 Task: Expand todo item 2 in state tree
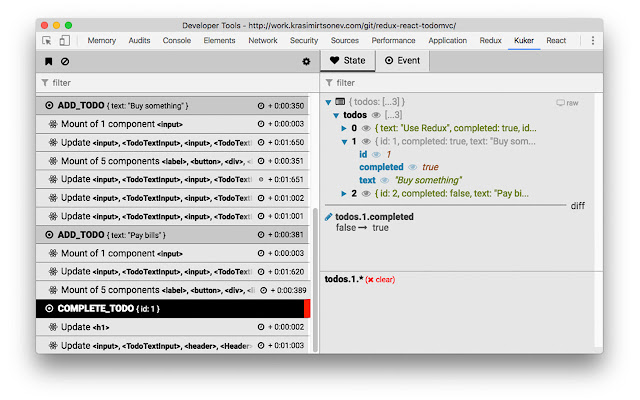[342, 193]
